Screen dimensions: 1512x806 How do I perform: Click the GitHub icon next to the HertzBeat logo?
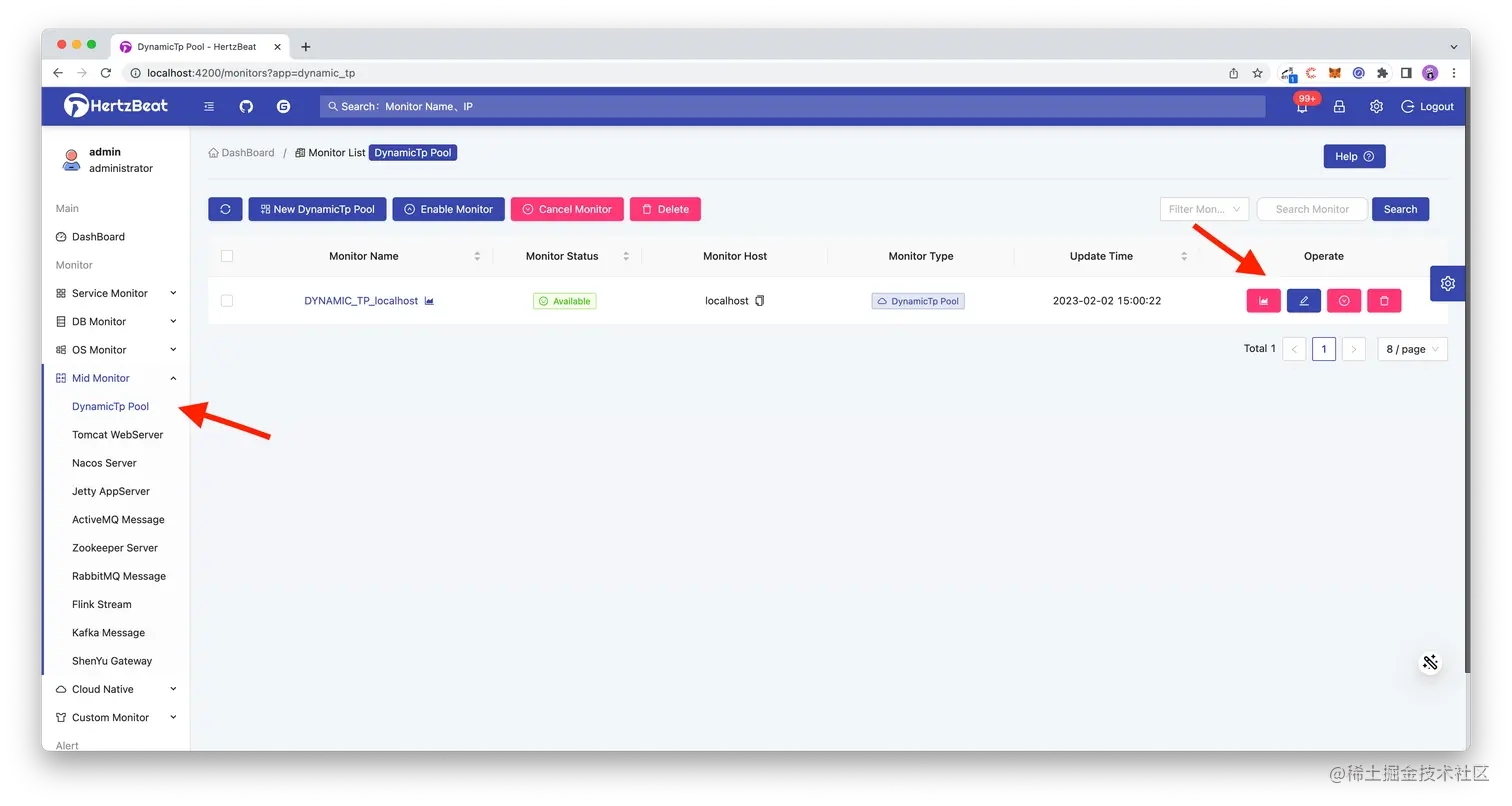click(x=246, y=106)
